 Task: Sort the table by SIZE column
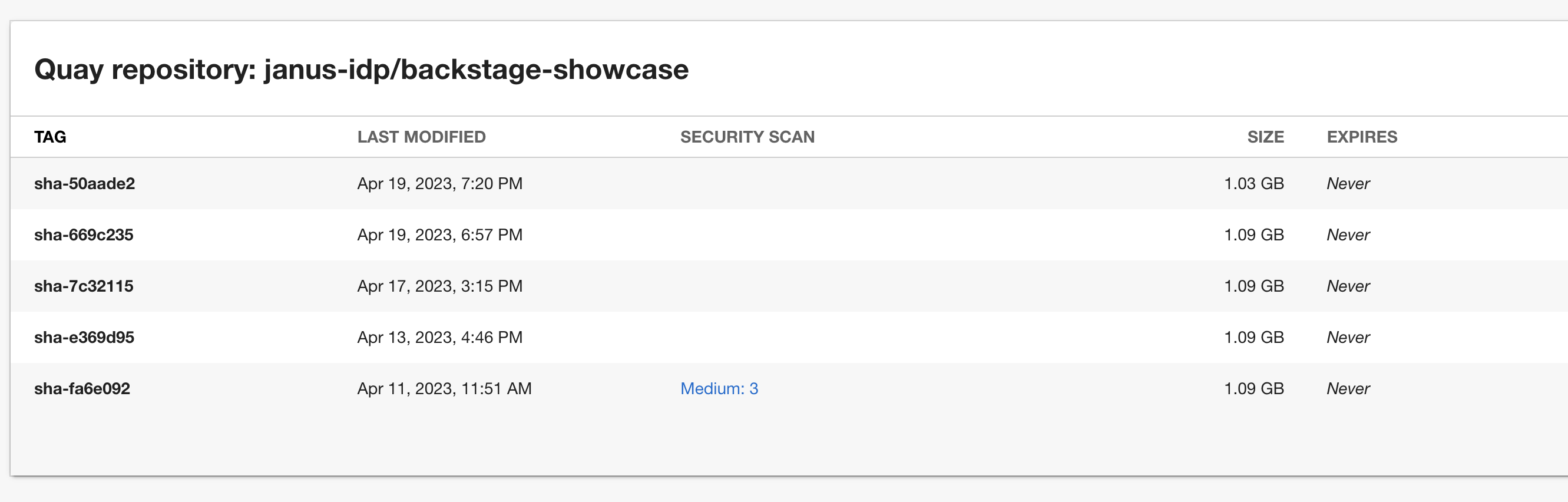tap(1265, 137)
